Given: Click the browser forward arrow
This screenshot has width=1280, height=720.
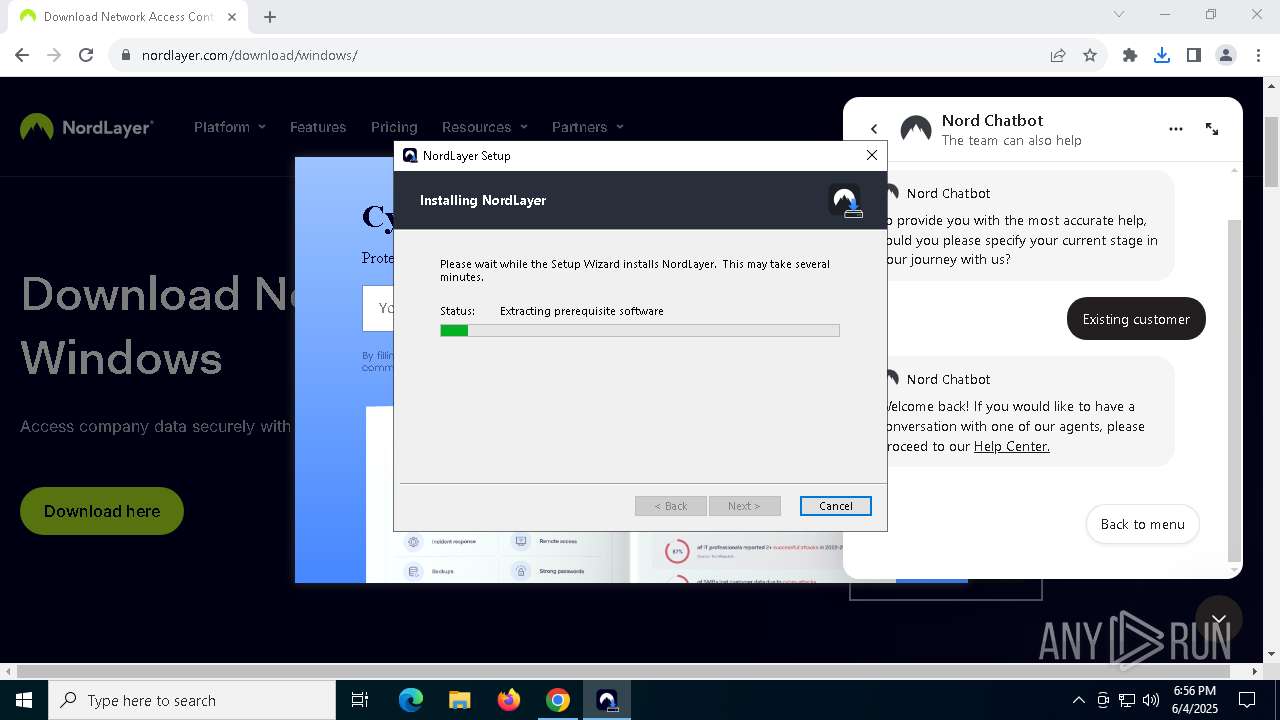Looking at the screenshot, I should click(x=54, y=55).
